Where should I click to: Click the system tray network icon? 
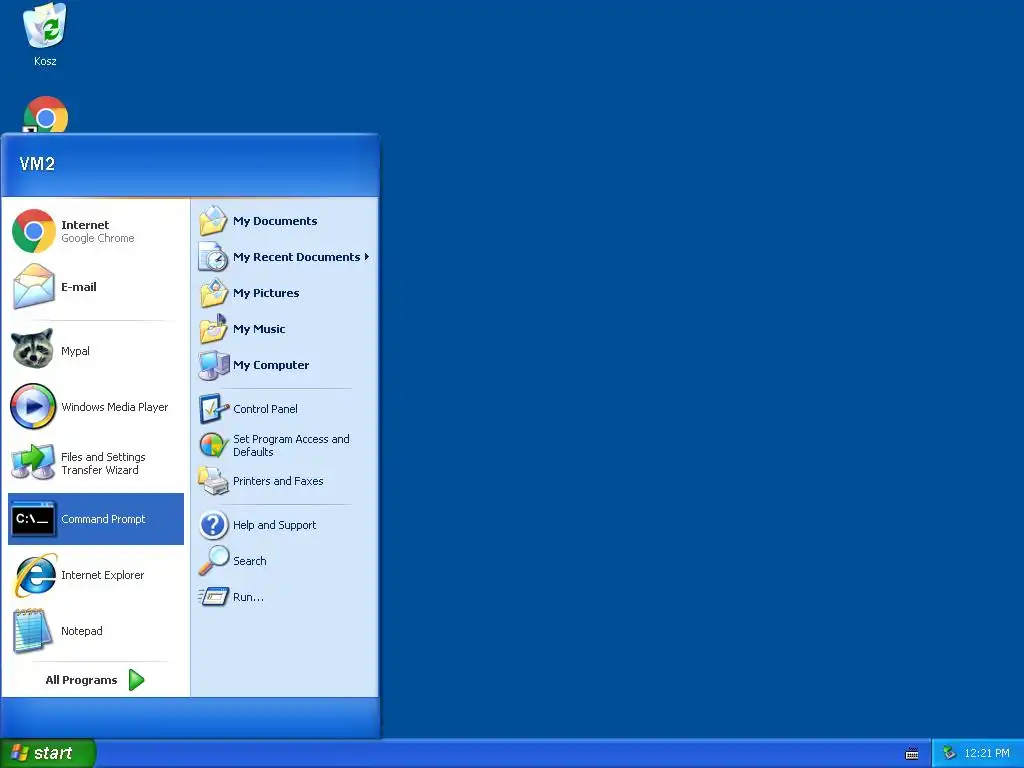coord(950,753)
